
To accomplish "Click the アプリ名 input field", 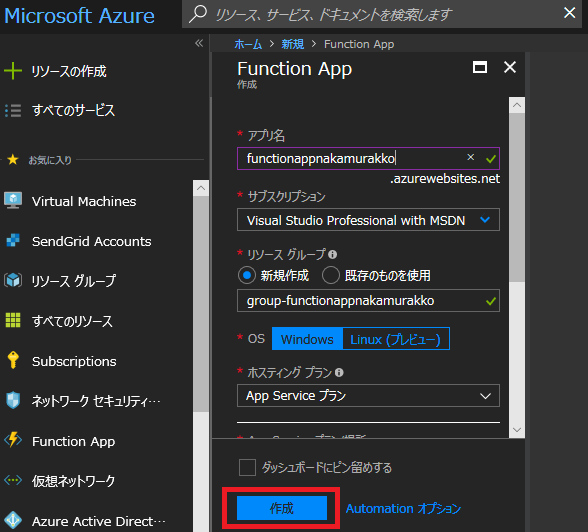I will click(368, 158).
